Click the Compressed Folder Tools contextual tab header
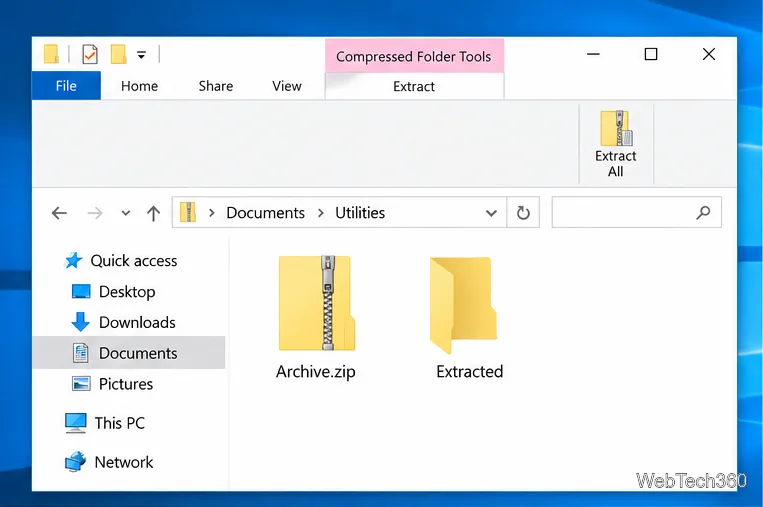The width and height of the screenshot is (763, 507). pos(414,56)
